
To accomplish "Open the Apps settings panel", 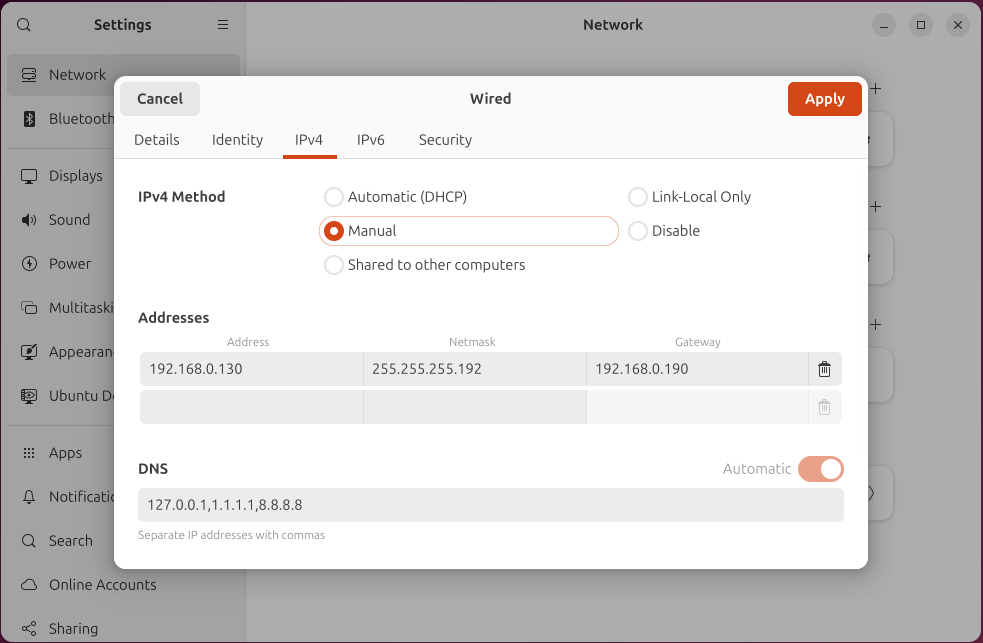I will point(65,453).
